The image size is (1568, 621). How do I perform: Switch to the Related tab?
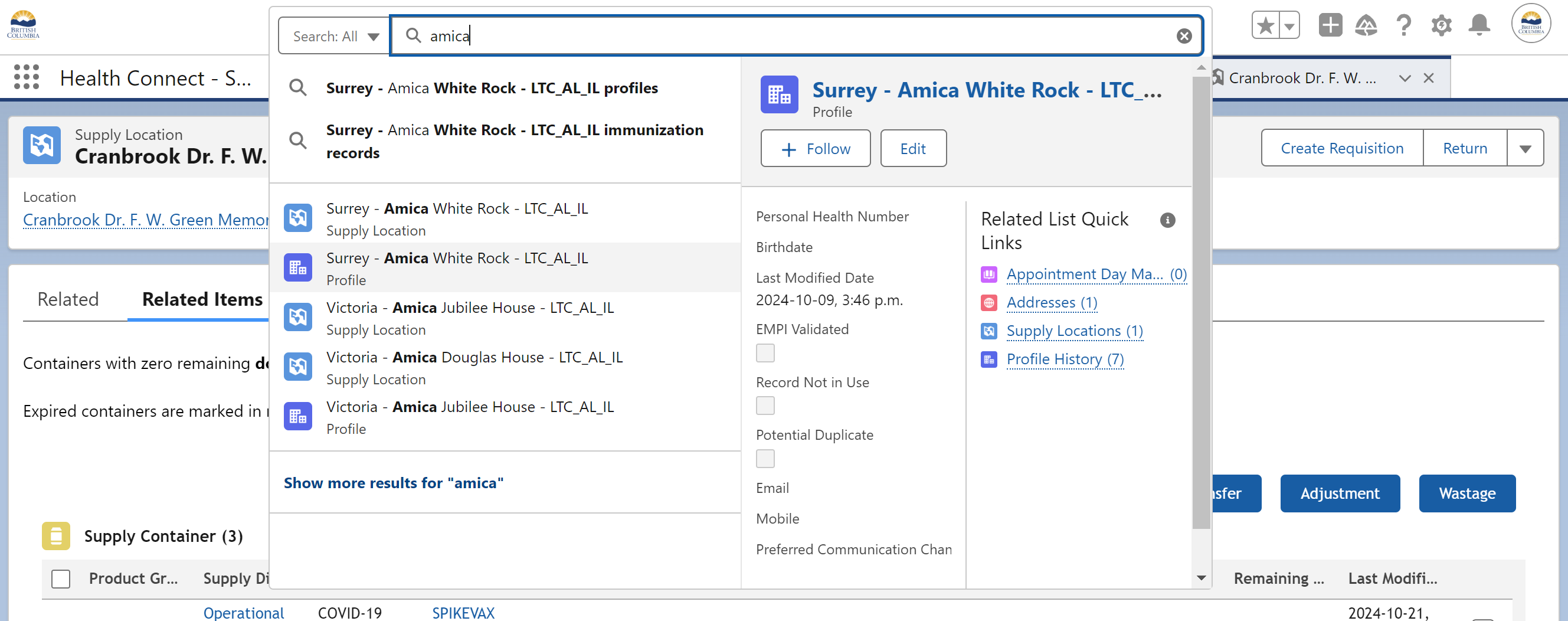pos(68,299)
